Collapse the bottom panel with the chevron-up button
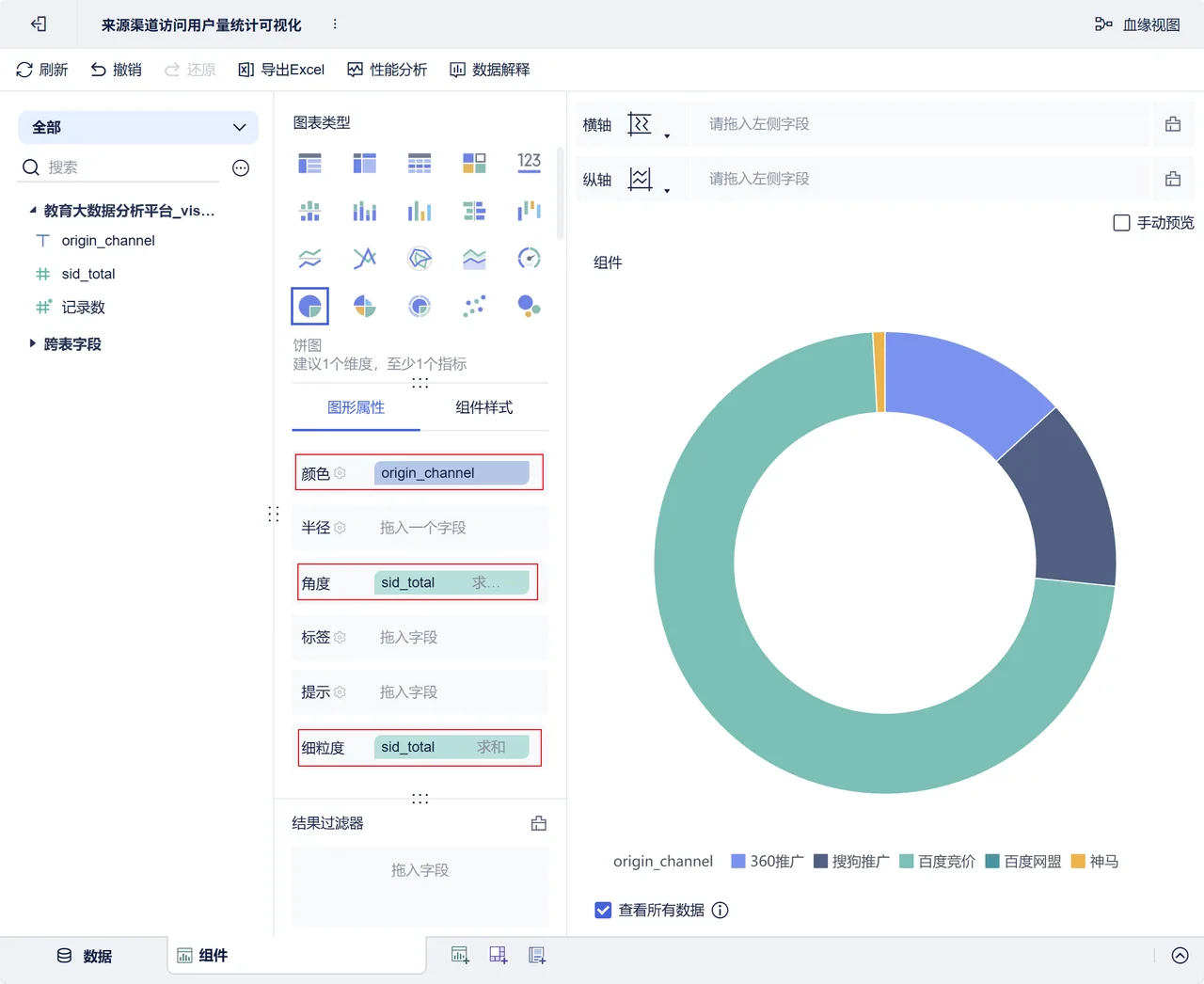This screenshot has width=1204, height=984. [1180, 956]
